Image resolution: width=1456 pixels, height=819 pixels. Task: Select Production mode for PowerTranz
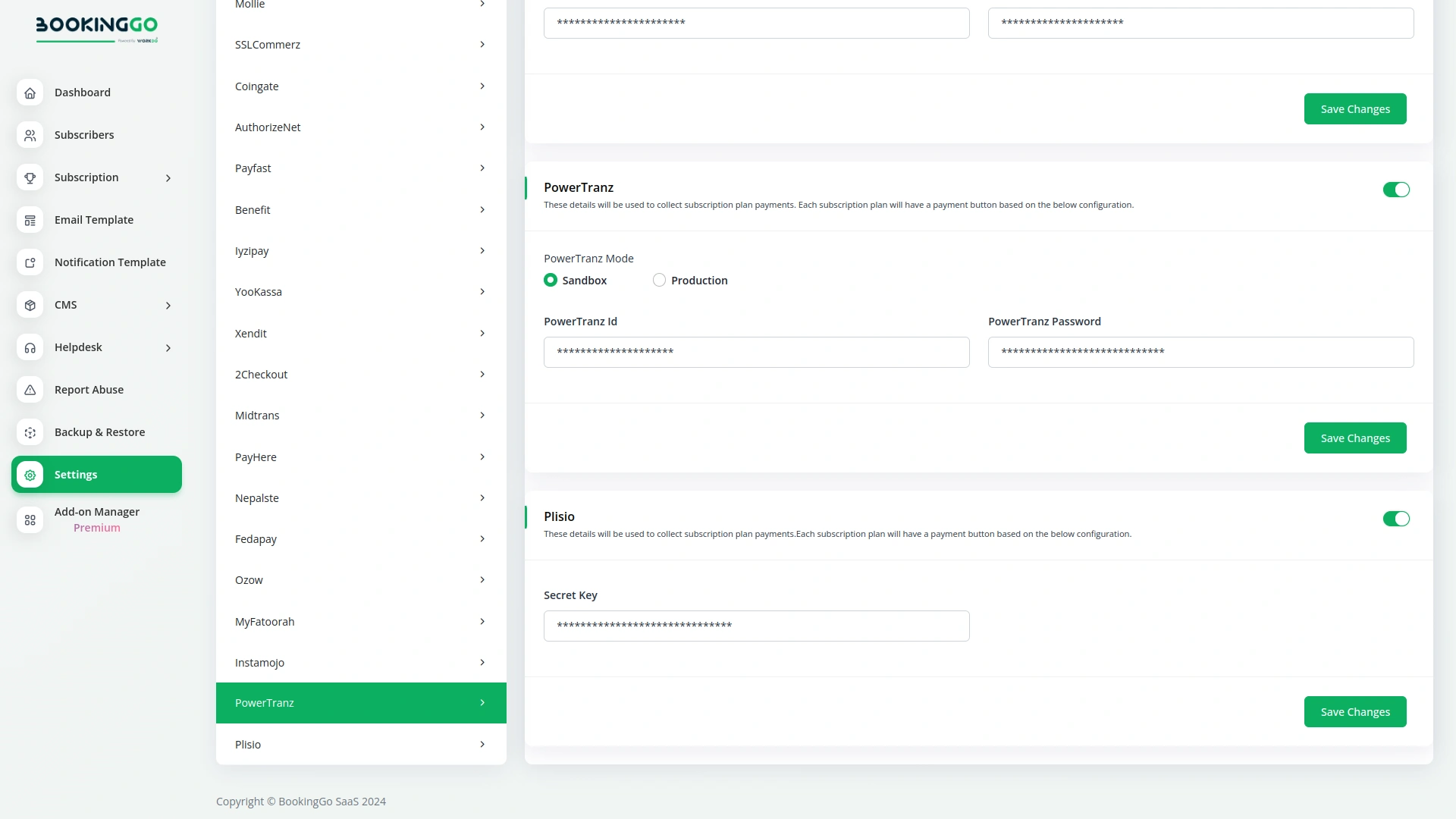(x=659, y=280)
